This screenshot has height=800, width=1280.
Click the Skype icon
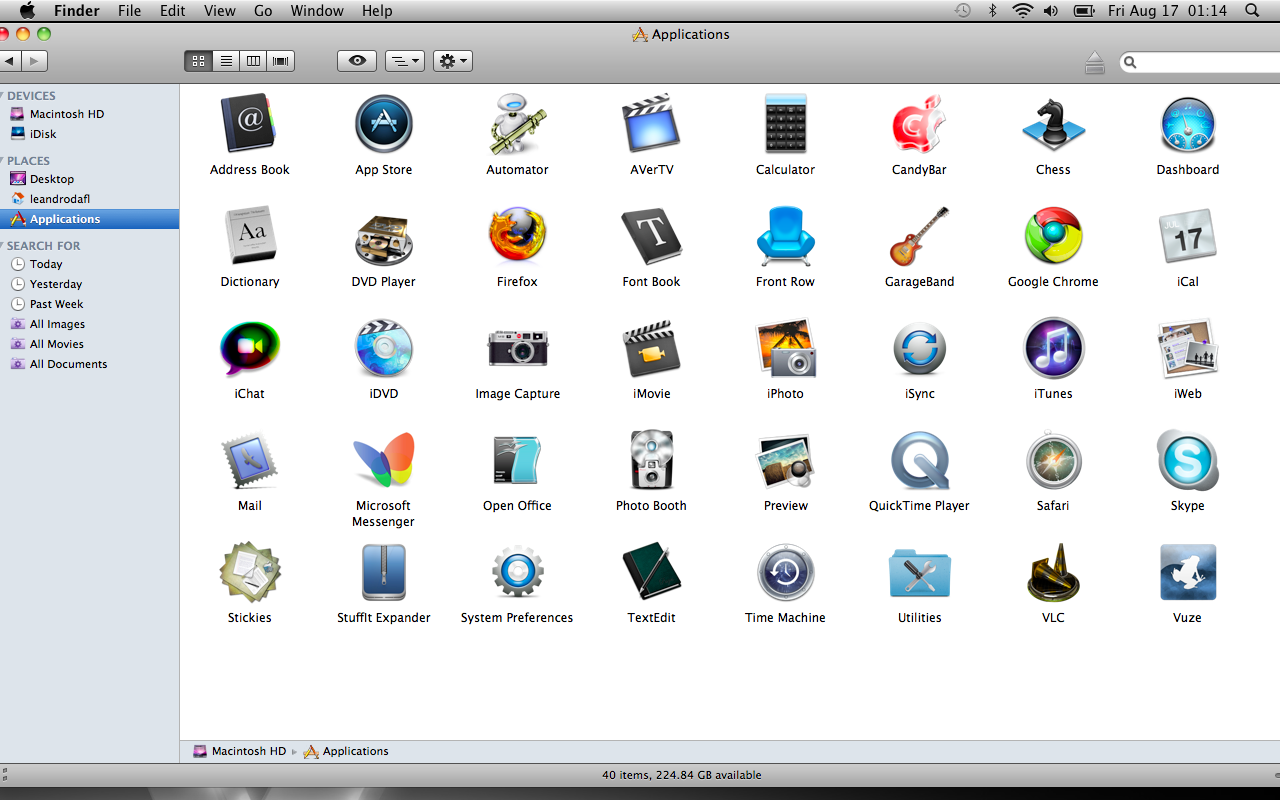(x=1187, y=460)
